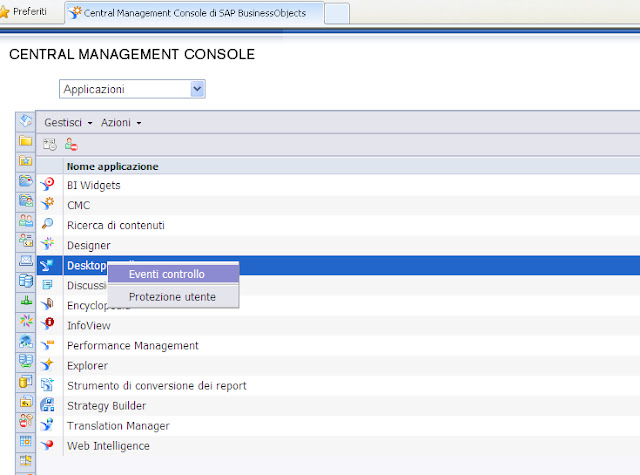Viewport: 640px width, 475px height.
Task: Select the Explorer row
Action: point(338,366)
